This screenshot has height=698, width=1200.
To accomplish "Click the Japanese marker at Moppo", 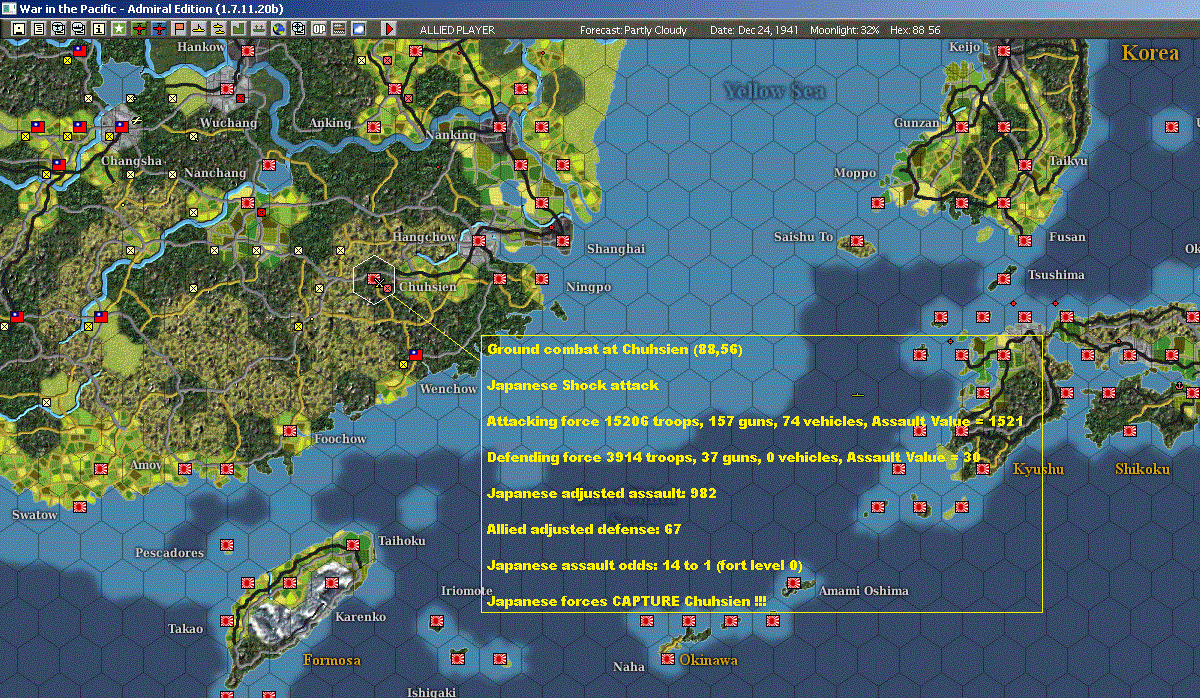I will [878, 202].
